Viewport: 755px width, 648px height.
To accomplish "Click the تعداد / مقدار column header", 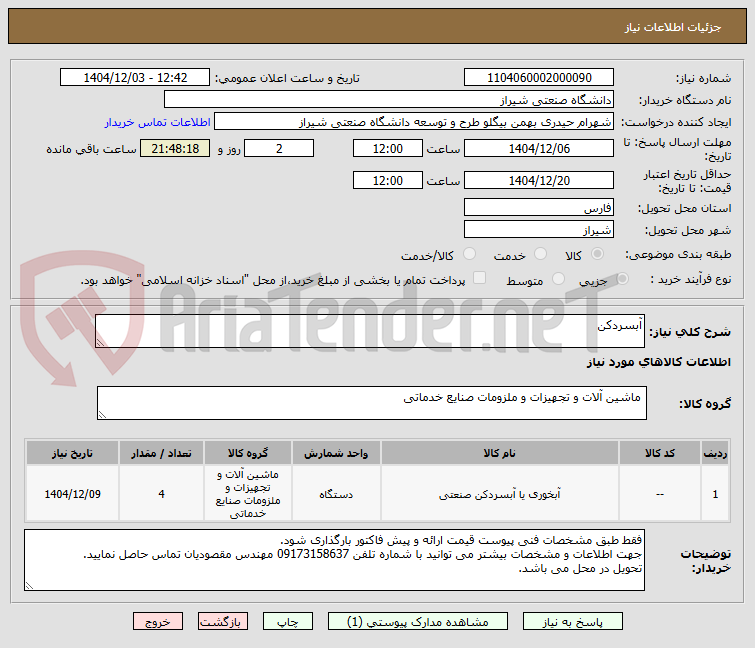I will tap(161, 453).
